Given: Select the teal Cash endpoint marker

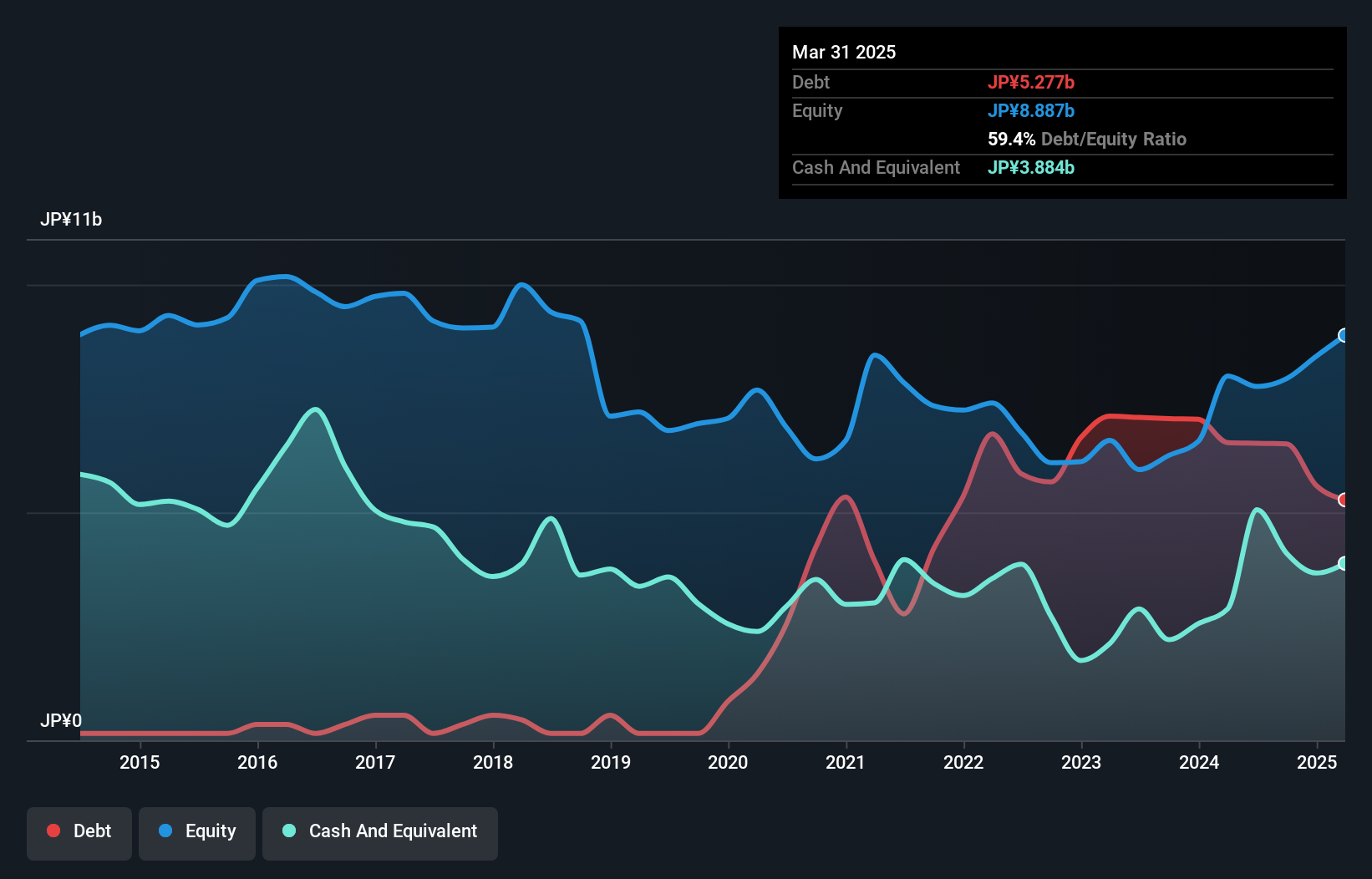Looking at the screenshot, I should coord(1344,563).
